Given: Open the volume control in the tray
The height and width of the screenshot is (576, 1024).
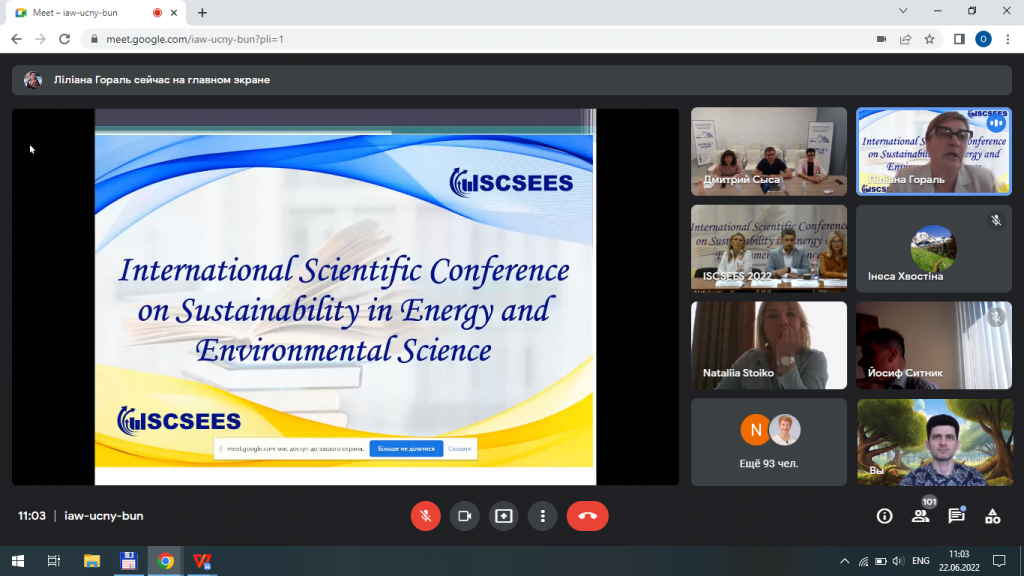Looking at the screenshot, I should coord(899,561).
